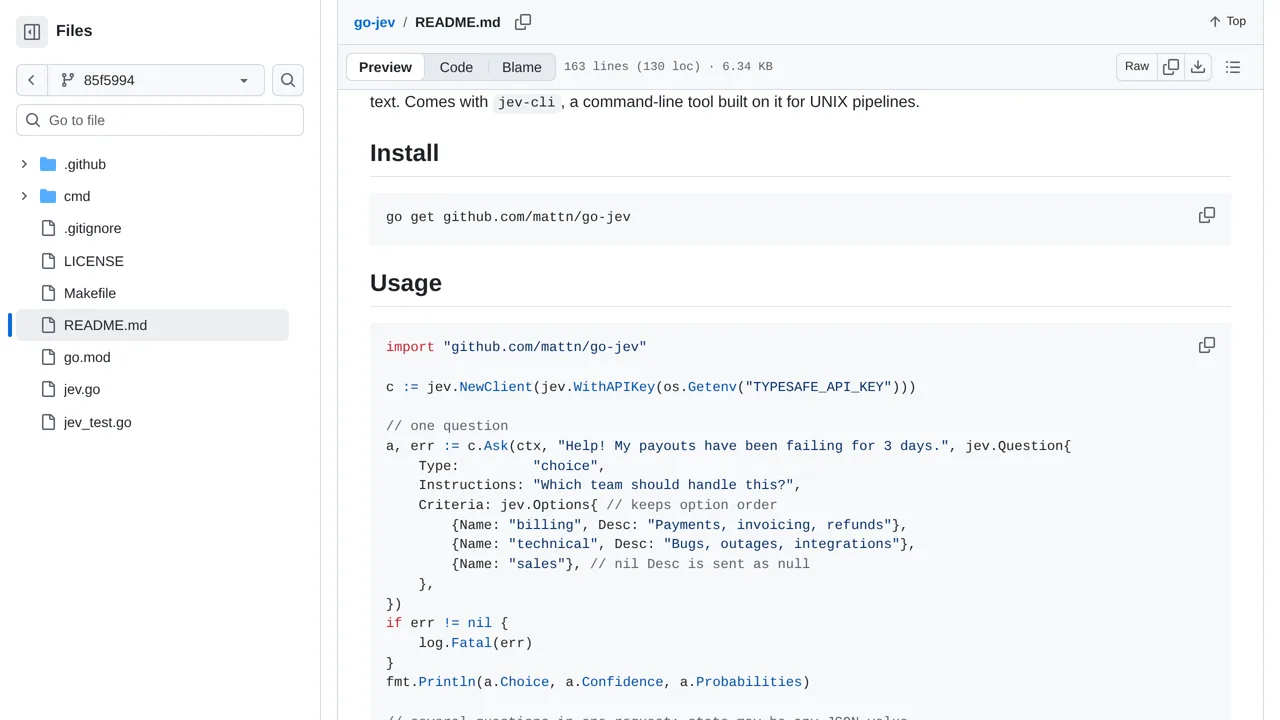
Task: Open the .github folder
Action: tap(85, 164)
